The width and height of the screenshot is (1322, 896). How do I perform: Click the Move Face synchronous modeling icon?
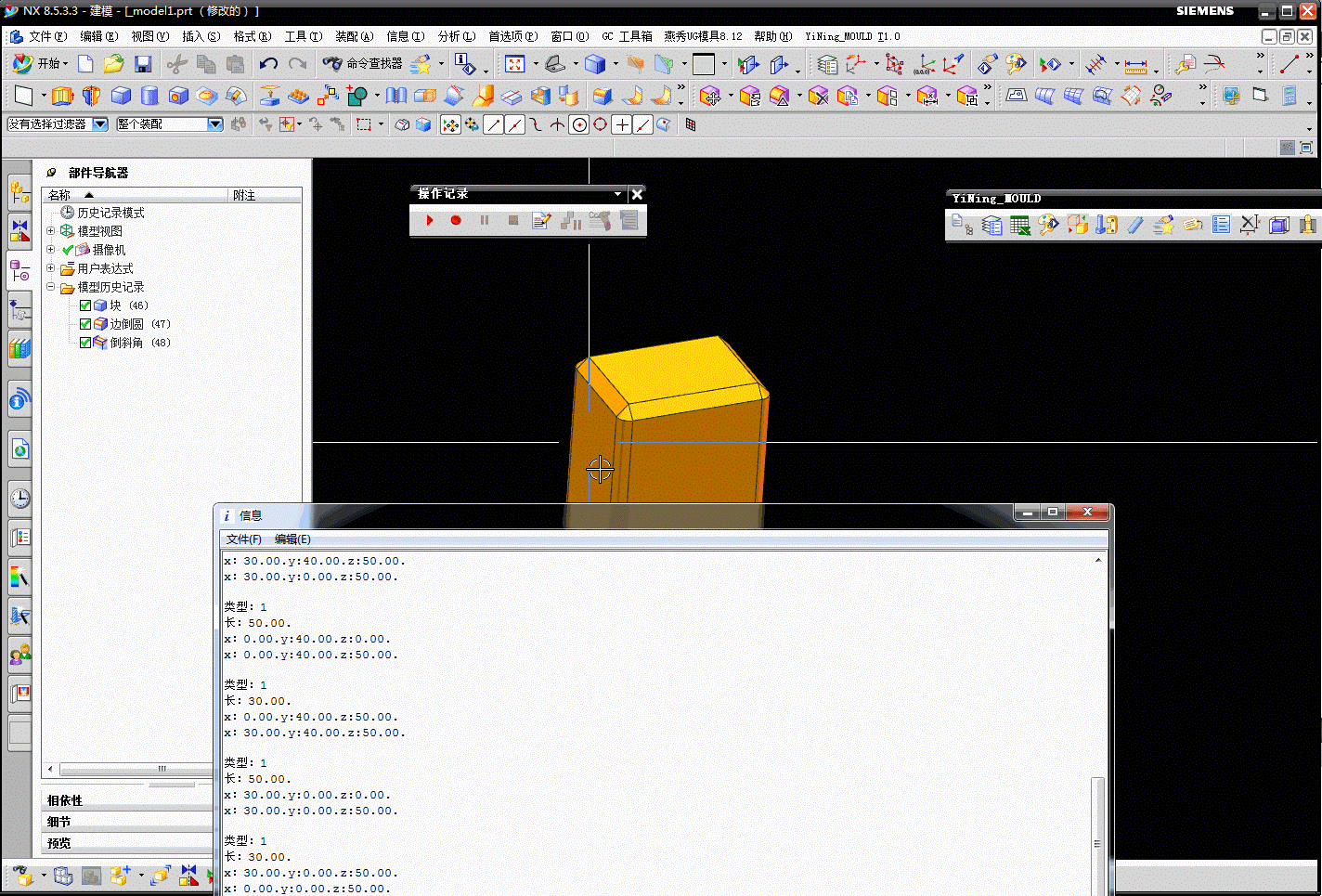pyautogui.click(x=710, y=96)
